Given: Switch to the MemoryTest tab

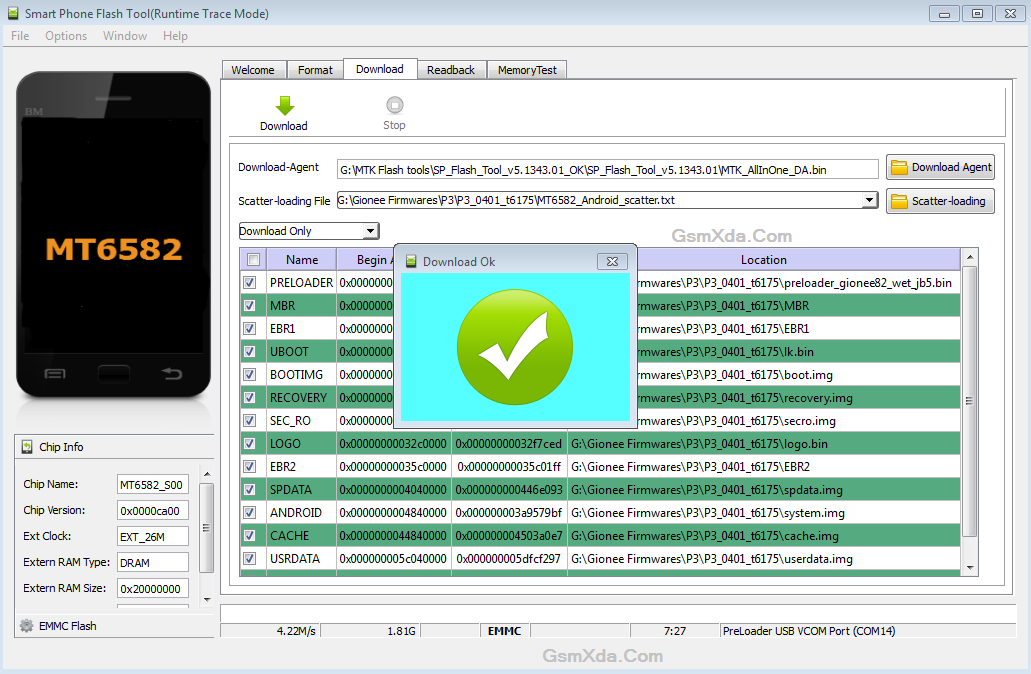Looking at the screenshot, I should click(527, 70).
